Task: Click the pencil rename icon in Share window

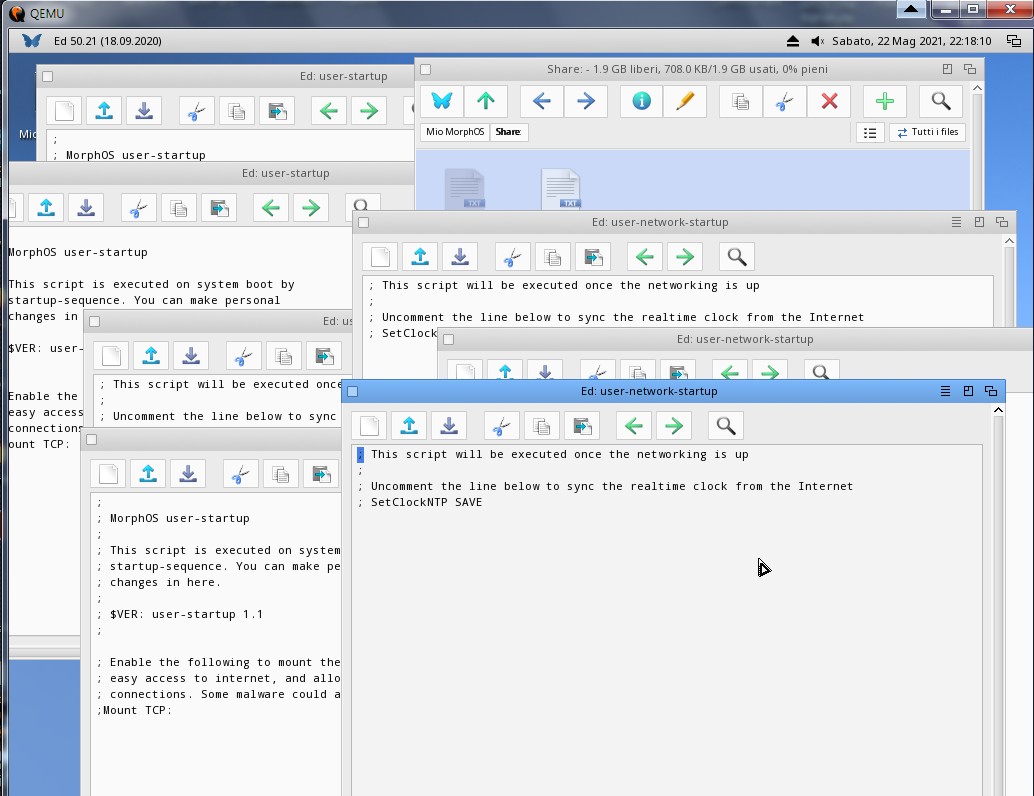Action: coord(685,101)
